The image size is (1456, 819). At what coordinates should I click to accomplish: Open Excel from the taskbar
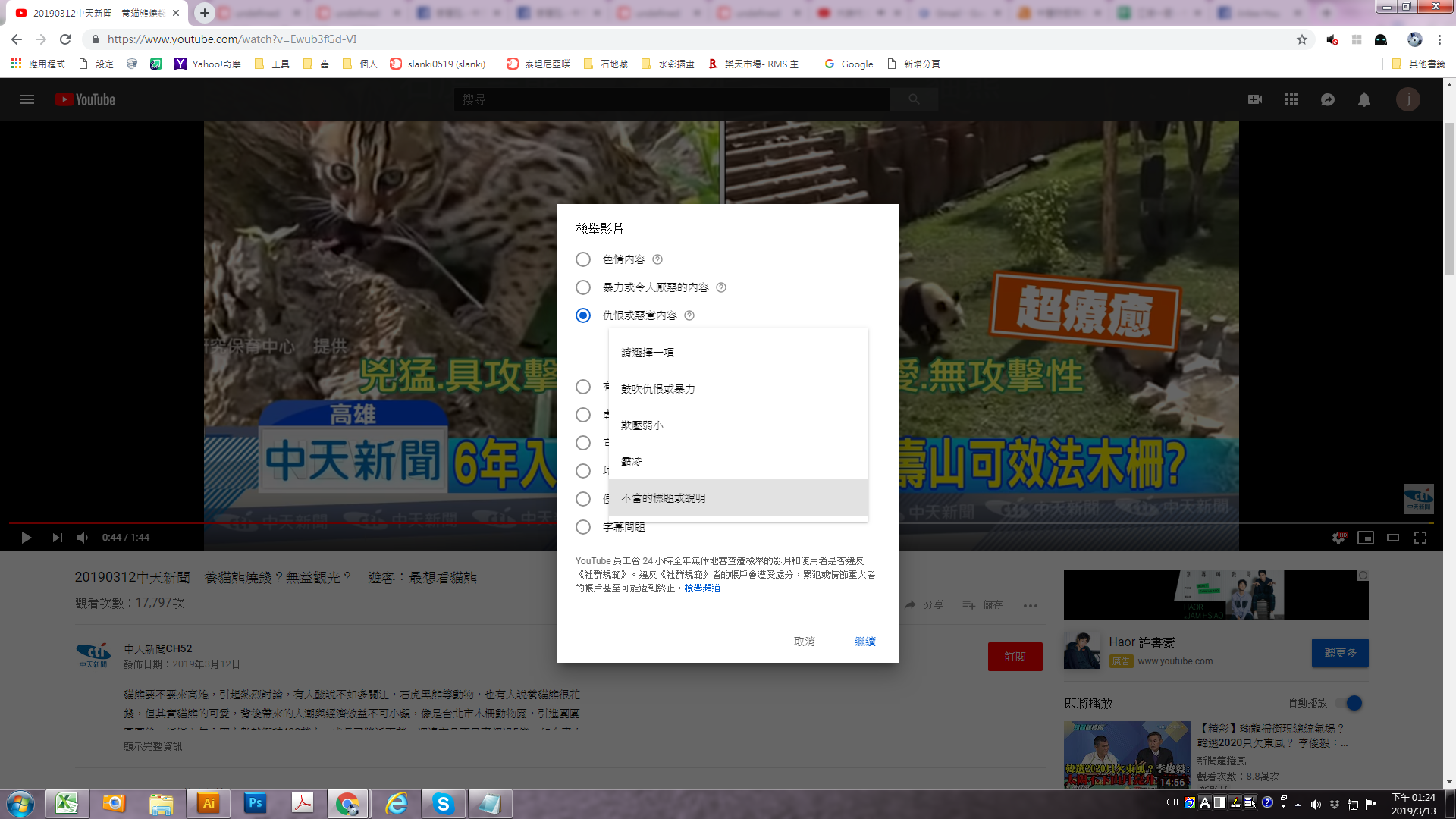[x=67, y=804]
